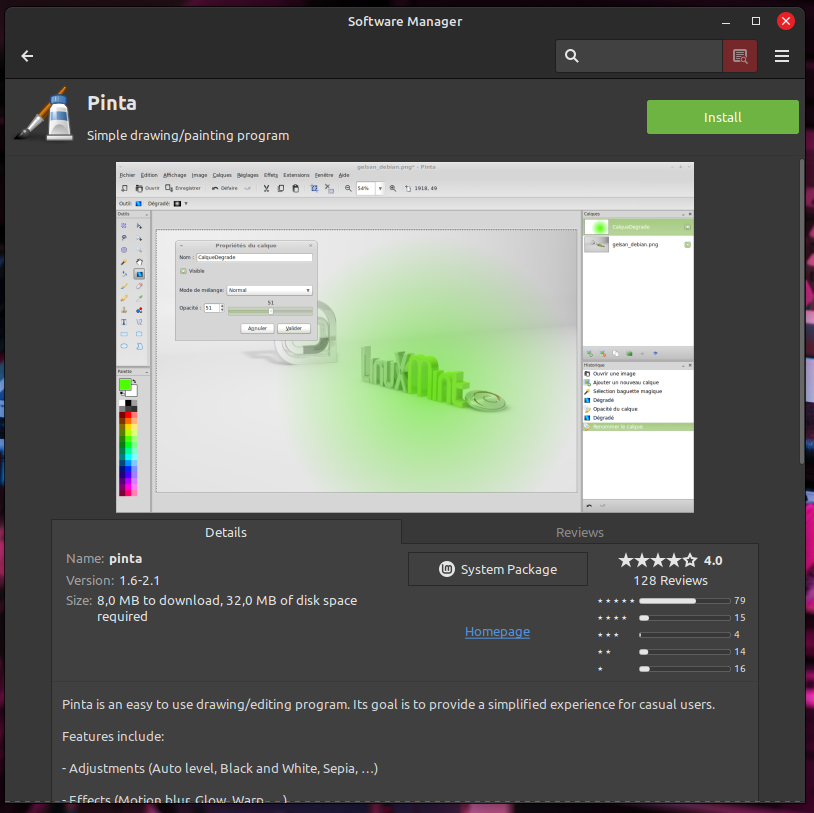
Task: Click the two-star rating bar showing 14
Action: click(x=685, y=652)
